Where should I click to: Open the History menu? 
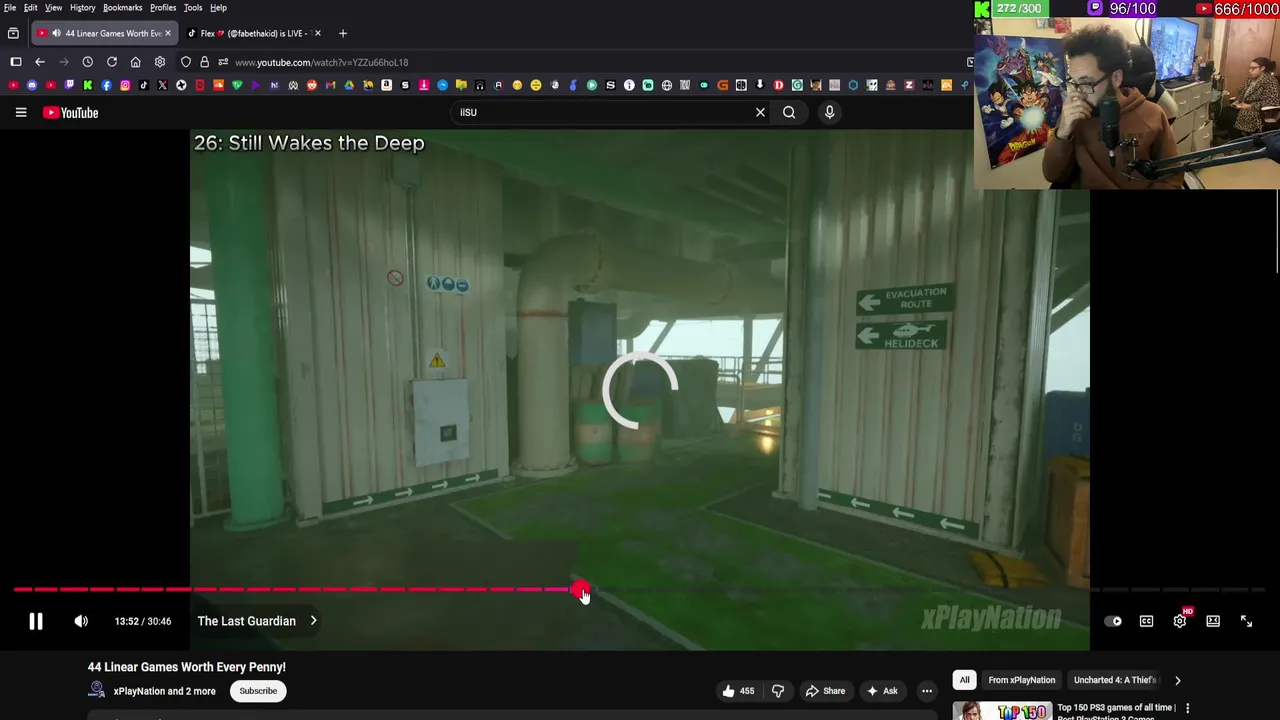click(x=83, y=8)
